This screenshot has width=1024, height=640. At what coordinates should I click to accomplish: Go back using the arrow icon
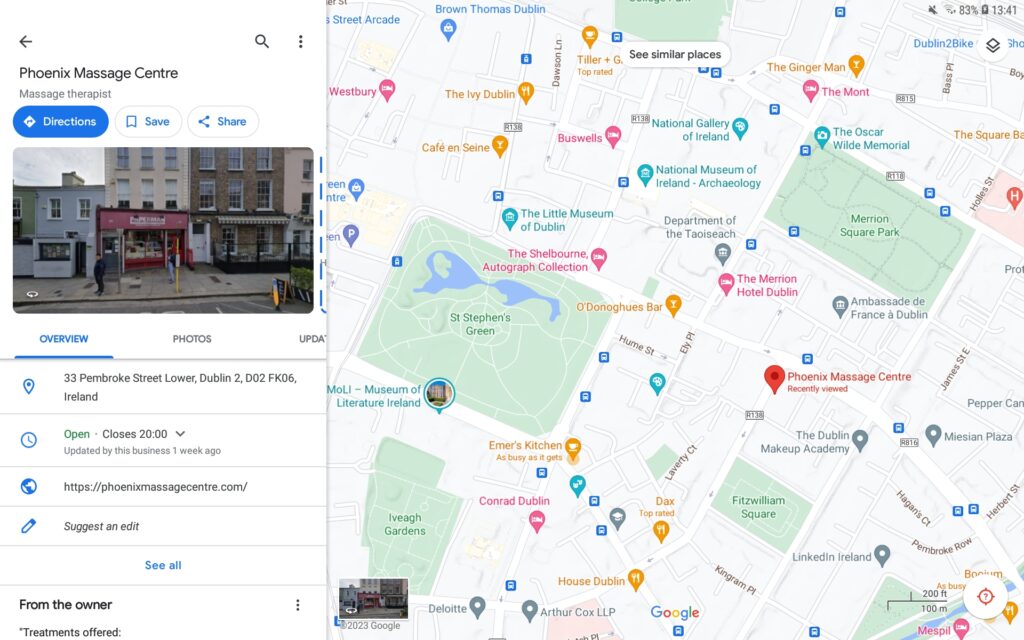pyautogui.click(x=25, y=42)
